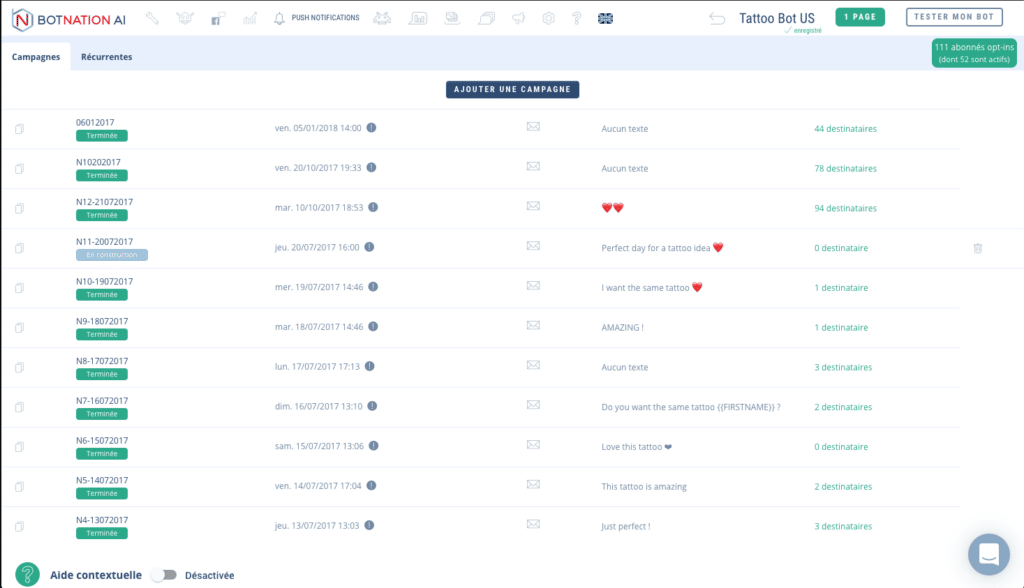Toggle the Aide contextuelle switch
Image resolution: width=1024 pixels, height=588 pixels.
(x=164, y=575)
